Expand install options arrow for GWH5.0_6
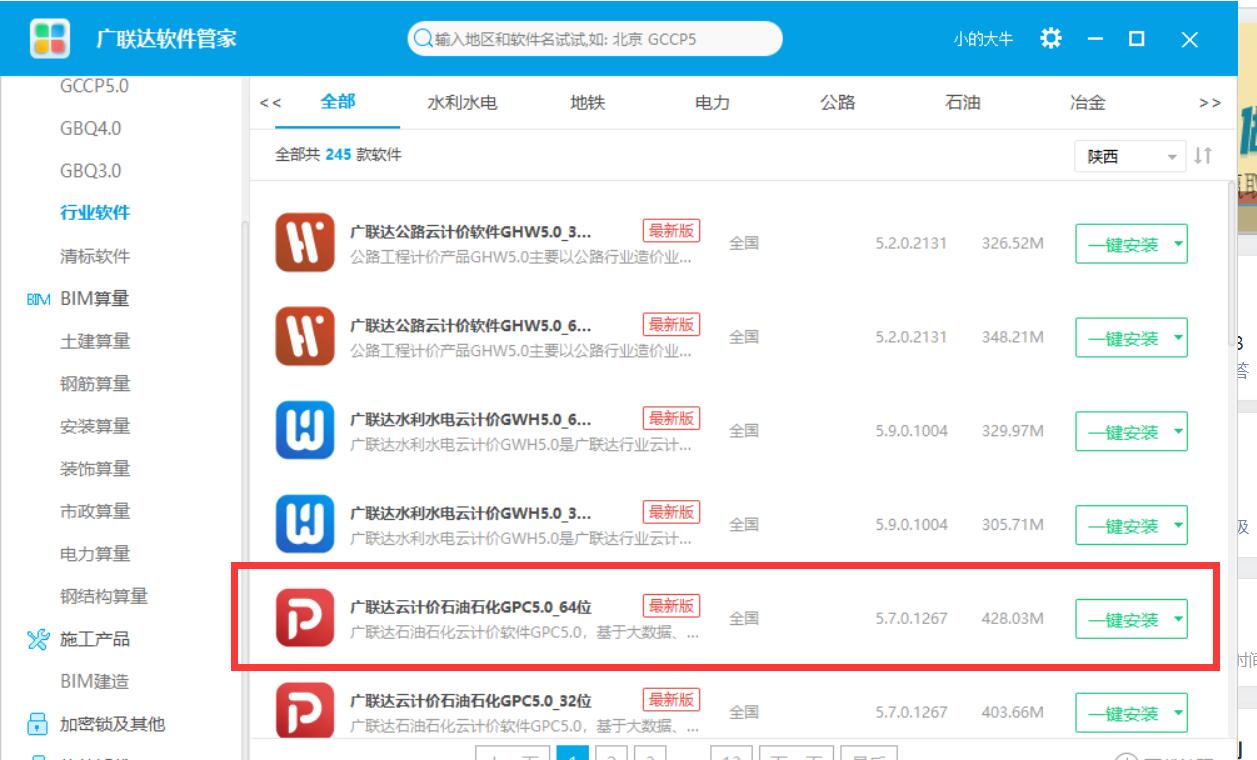This screenshot has width=1257, height=760. [x=1177, y=432]
